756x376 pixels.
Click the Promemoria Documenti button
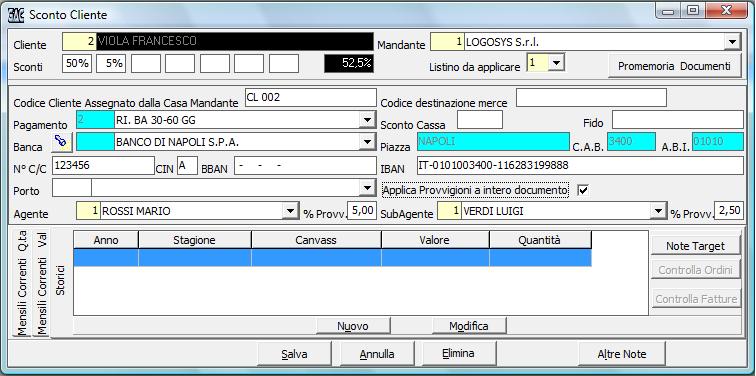click(x=675, y=67)
